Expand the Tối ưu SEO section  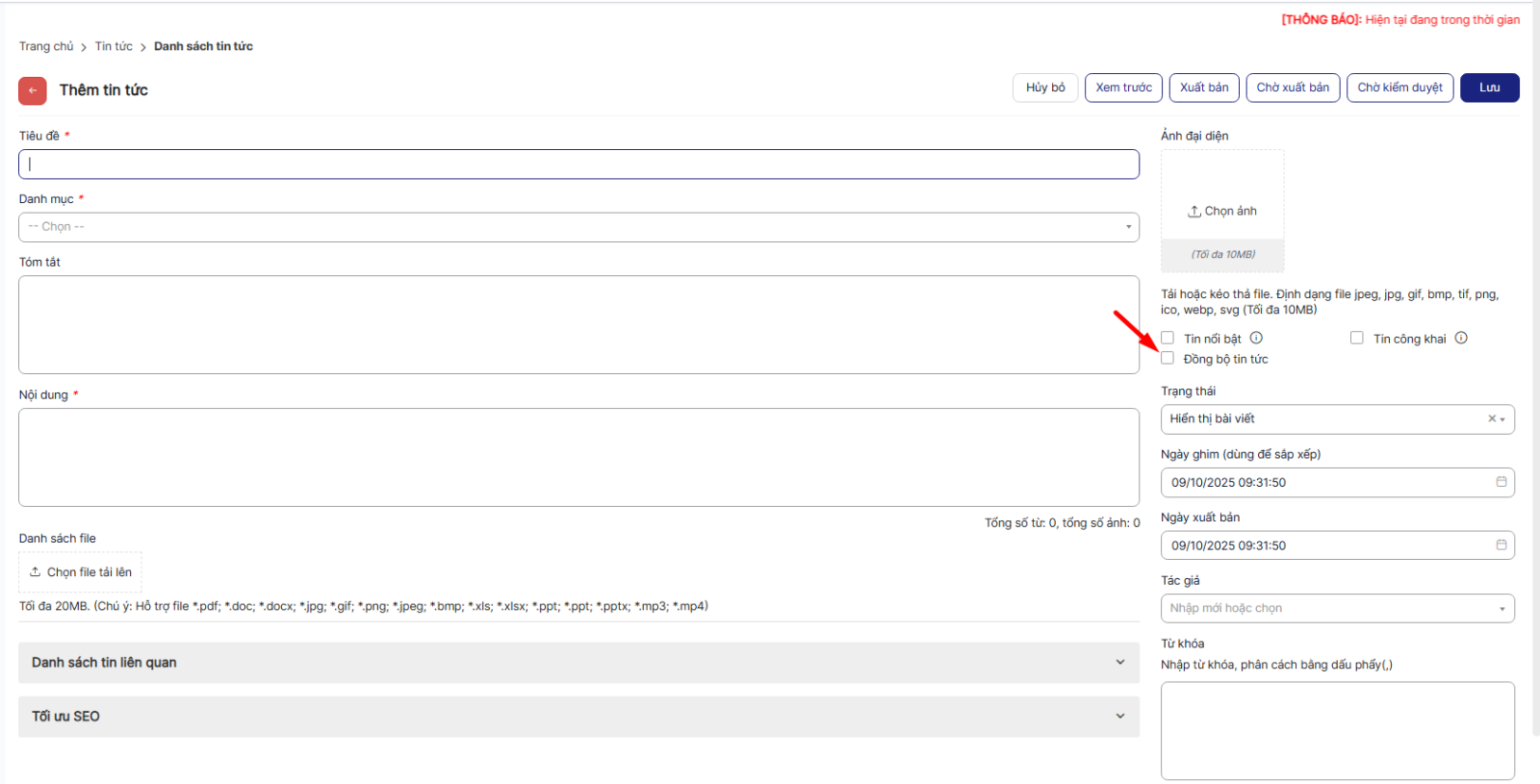pyautogui.click(x=578, y=717)
